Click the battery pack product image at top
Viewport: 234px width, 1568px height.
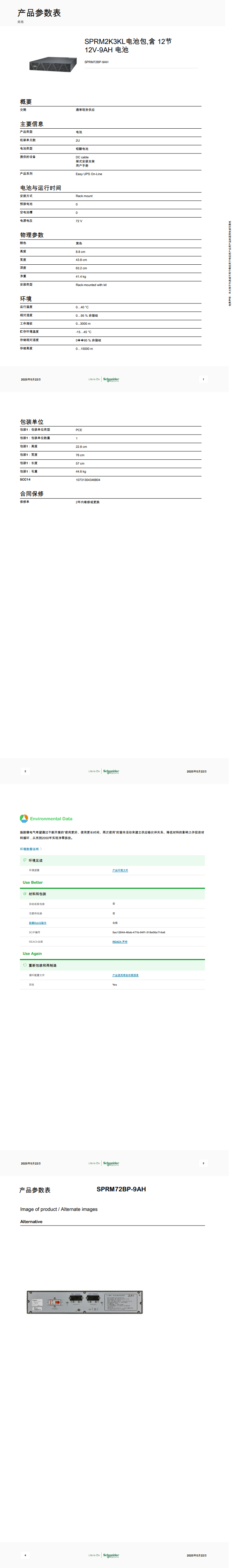(x=54, y=64)
